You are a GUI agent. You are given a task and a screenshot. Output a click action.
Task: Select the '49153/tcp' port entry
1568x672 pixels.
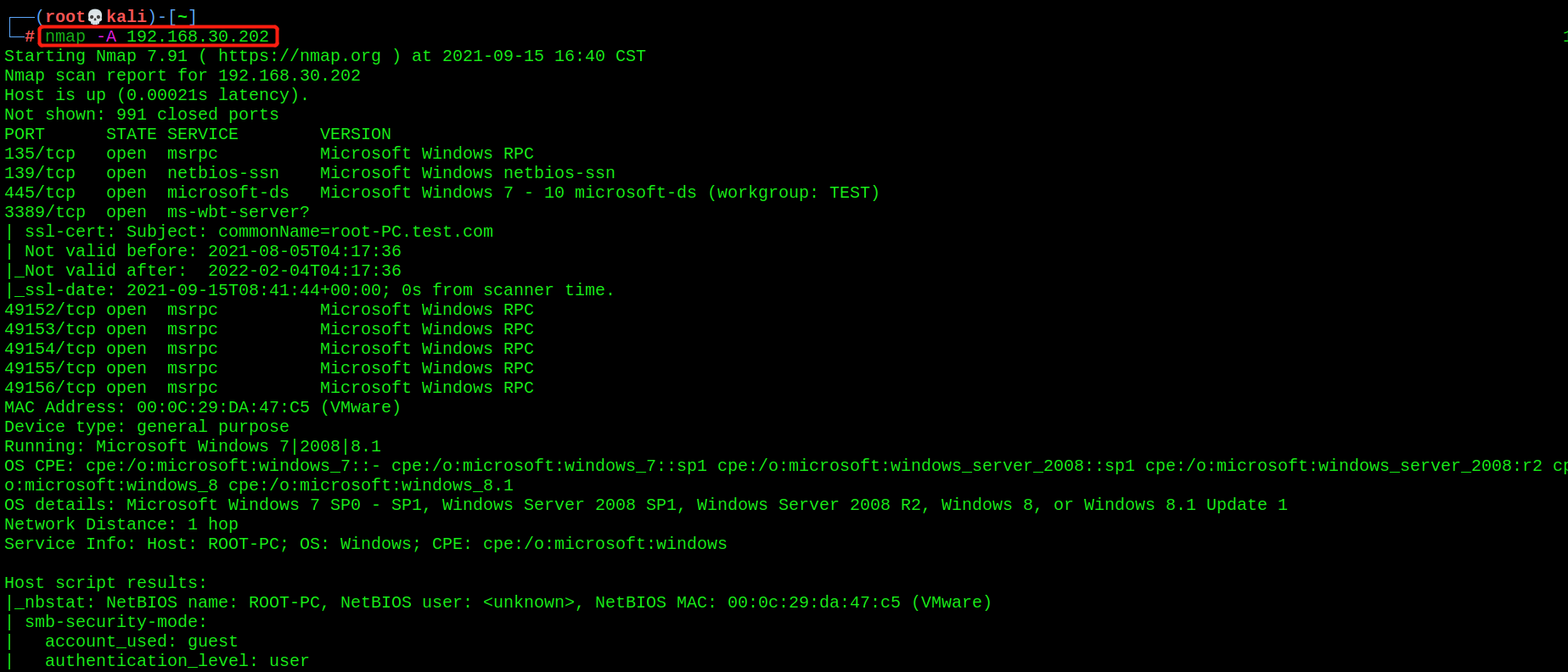tap(50, 329)
